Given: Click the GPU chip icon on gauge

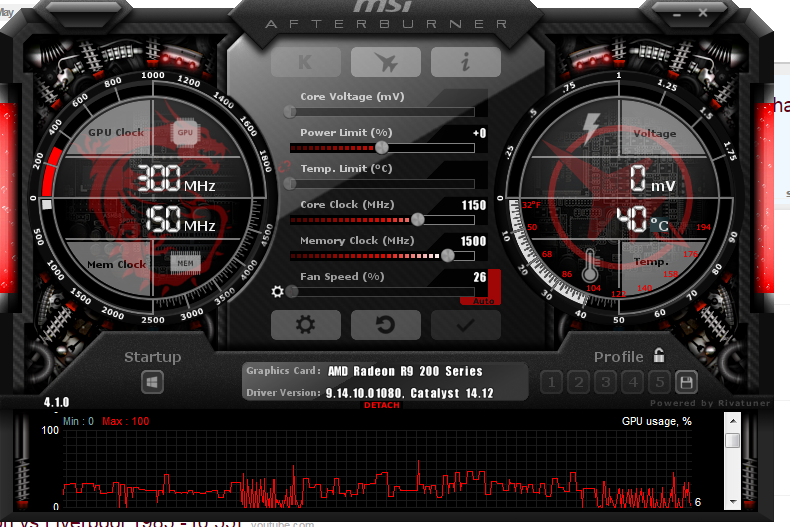Looking at the screenshot, I should (185, 133).
